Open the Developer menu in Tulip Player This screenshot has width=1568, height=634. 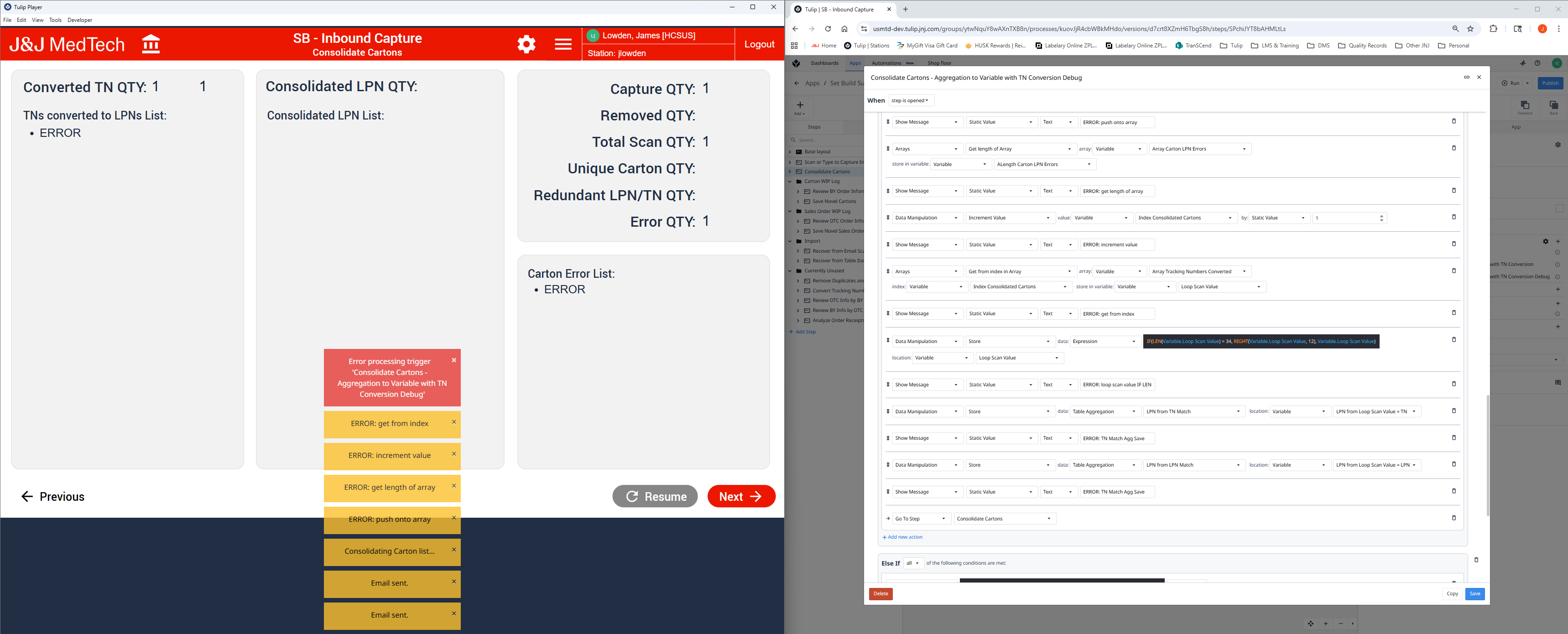[x=80, y=20]
